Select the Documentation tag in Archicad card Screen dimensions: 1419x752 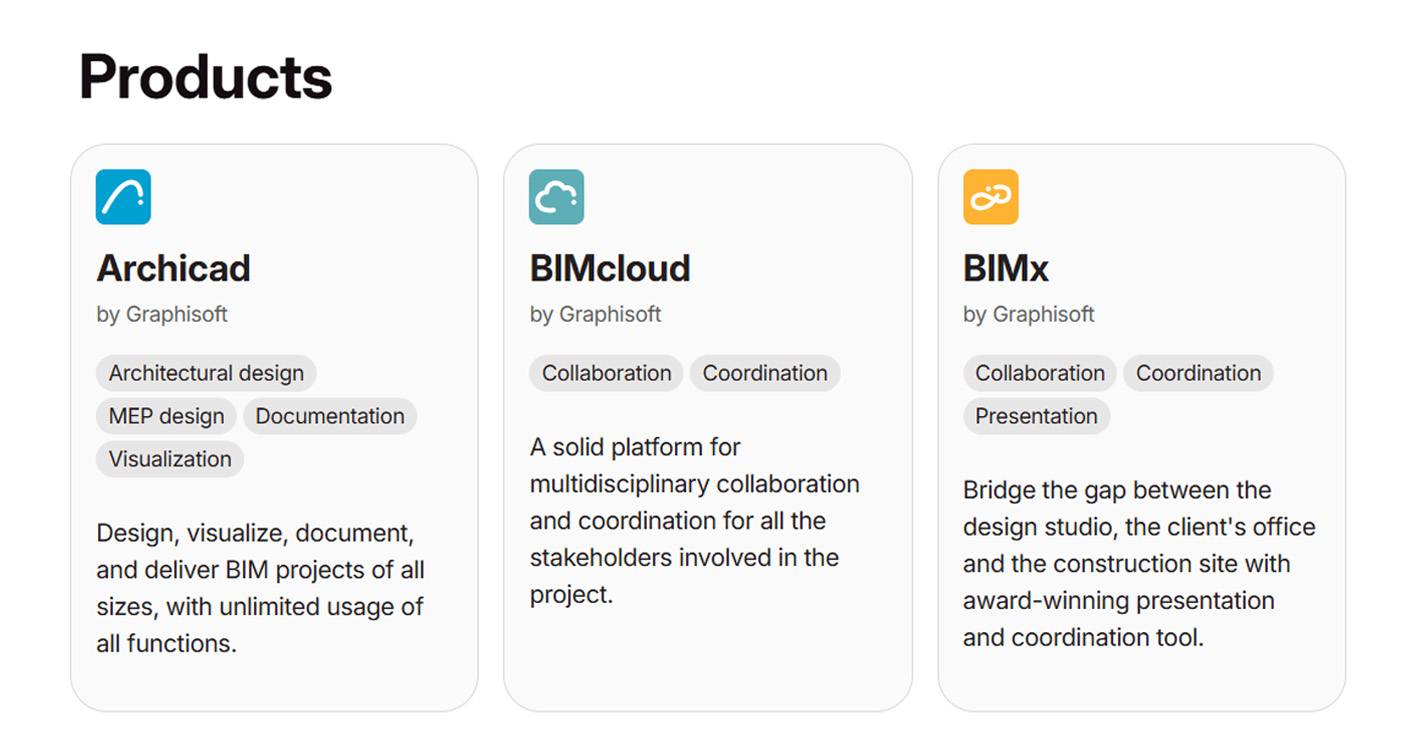click(x=330, y=416)
